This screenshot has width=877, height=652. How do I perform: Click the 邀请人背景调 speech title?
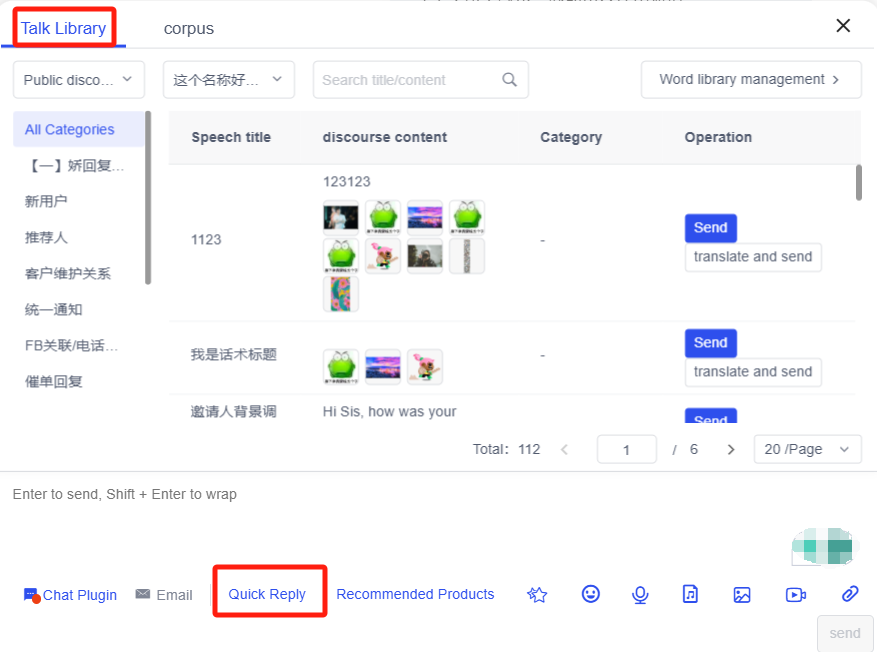(x=233, y=412)
